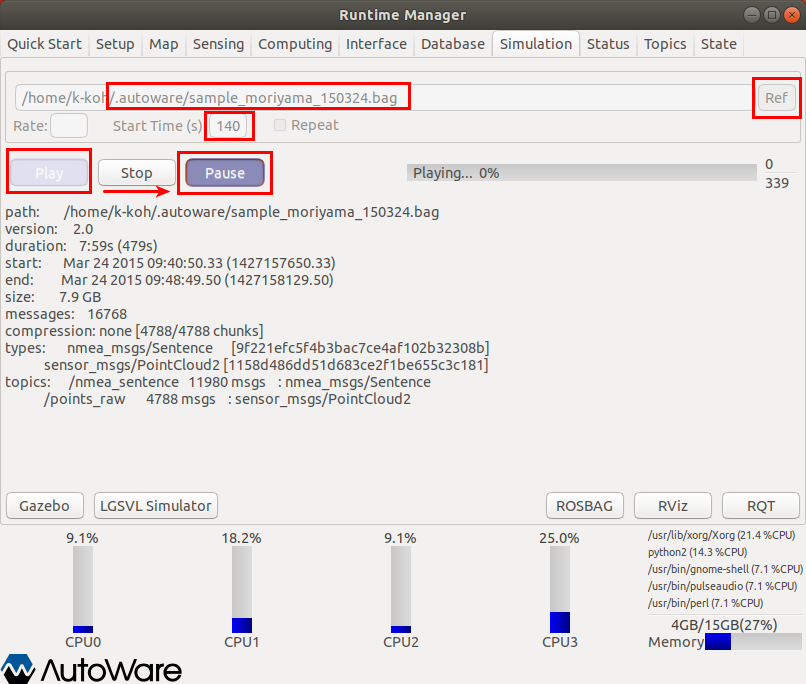Open the ROSBAG tool
Viewport: 806px width, 684px height.
pos(584,506)
